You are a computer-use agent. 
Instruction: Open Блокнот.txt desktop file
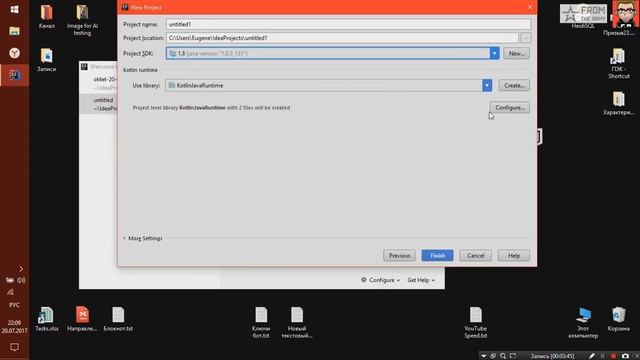118,319
